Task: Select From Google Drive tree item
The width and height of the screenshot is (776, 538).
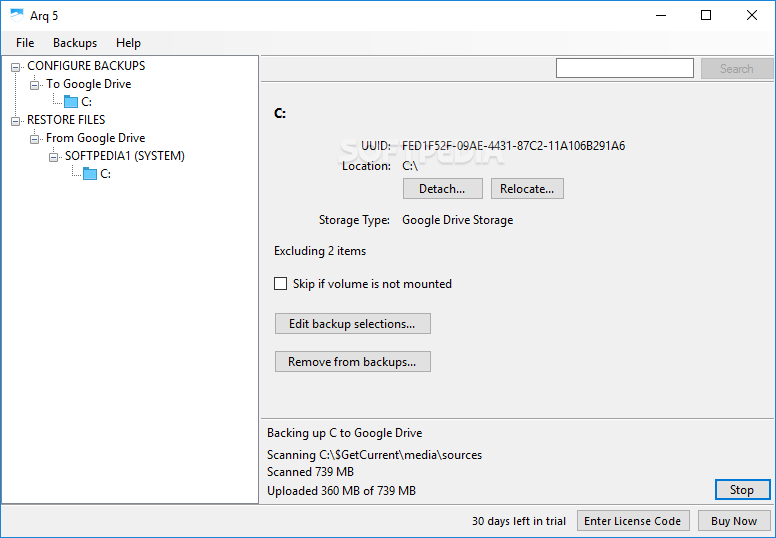Action: coord(96,138)
